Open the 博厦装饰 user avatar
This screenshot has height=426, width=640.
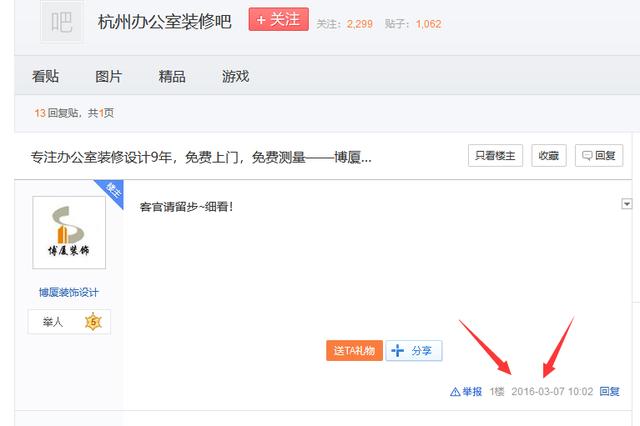(69, 233)
